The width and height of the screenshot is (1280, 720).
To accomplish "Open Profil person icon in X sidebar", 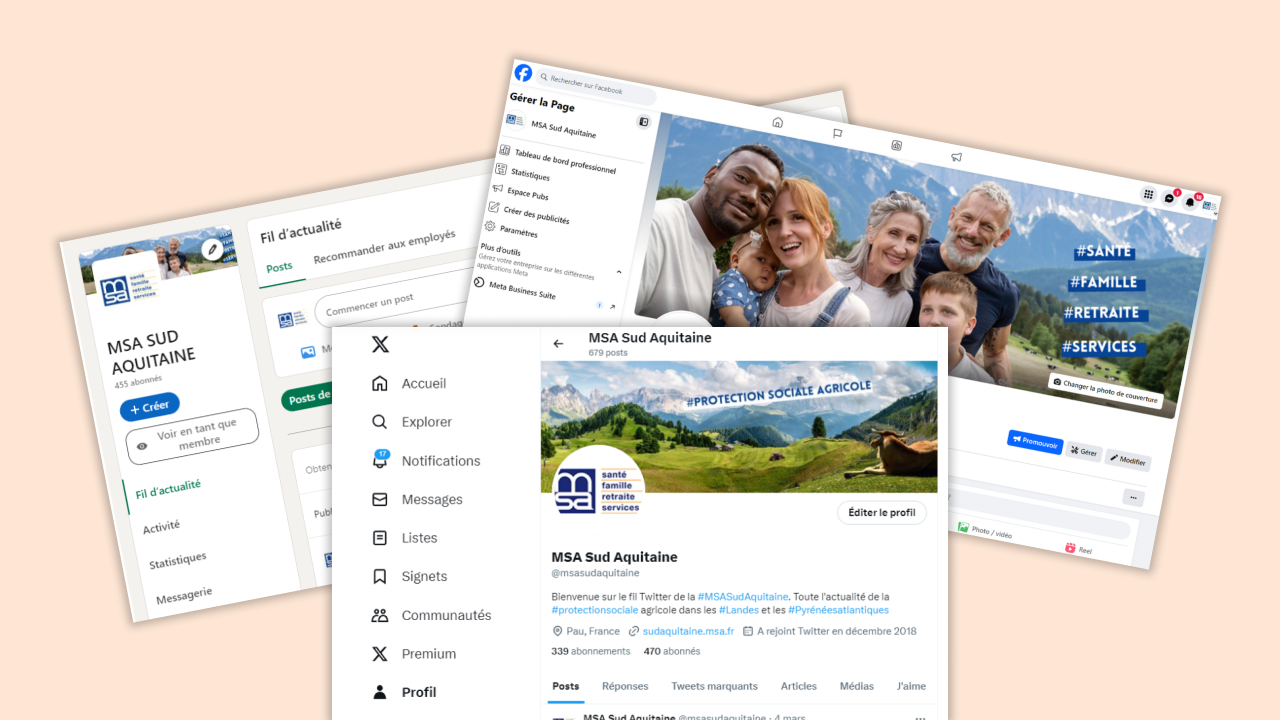I will coord(379,692).
